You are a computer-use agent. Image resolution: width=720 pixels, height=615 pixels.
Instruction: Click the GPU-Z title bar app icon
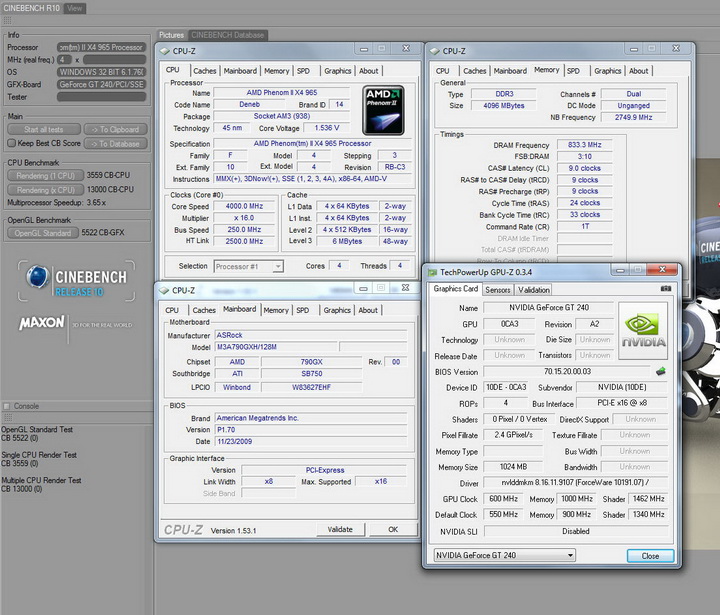pos(432,272)
